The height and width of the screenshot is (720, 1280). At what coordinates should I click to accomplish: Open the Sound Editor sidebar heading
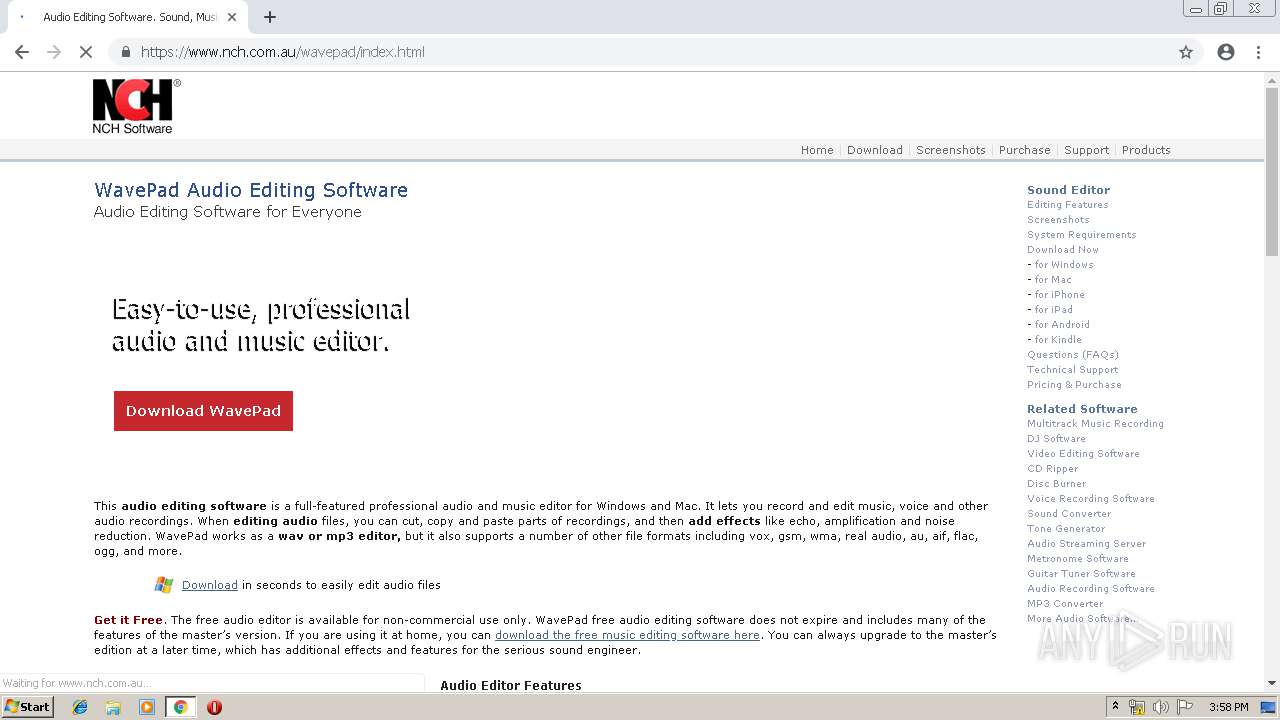tap(1068, 190)
